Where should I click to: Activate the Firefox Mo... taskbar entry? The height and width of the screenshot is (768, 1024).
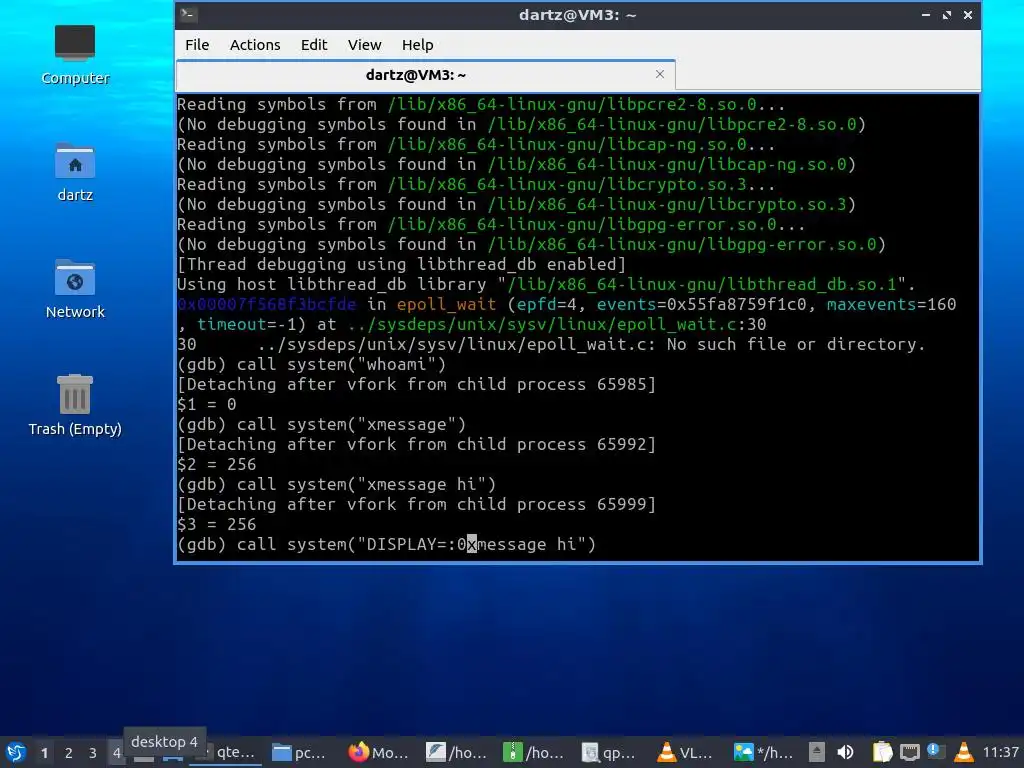pos(379,753)
